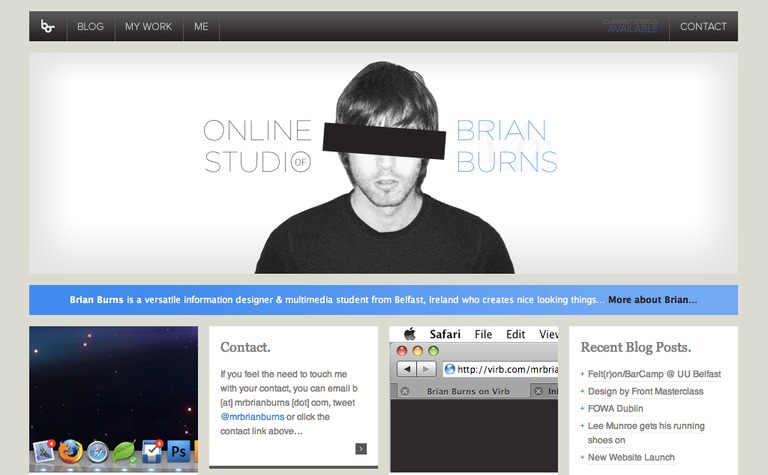Screen dimensions: 768x475
Task: Click the green zoom window dot
Action: [433, 351]
